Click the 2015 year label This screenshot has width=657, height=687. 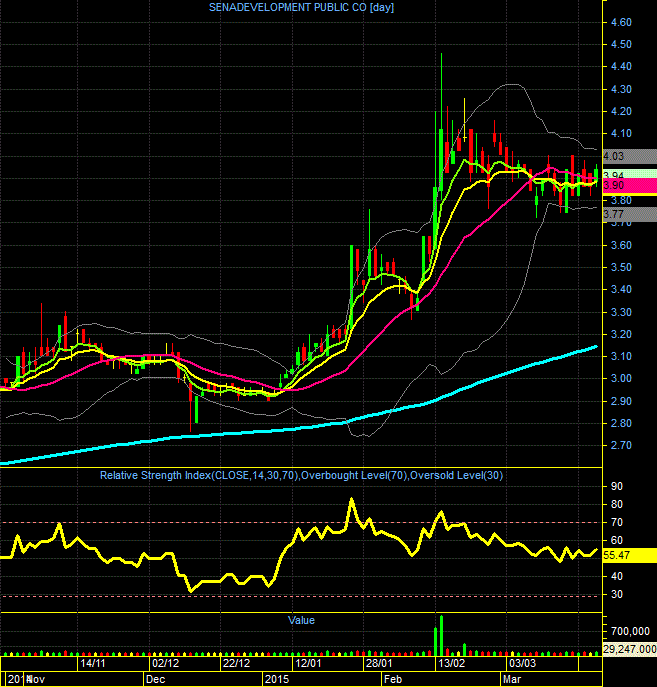pos(277,679)
